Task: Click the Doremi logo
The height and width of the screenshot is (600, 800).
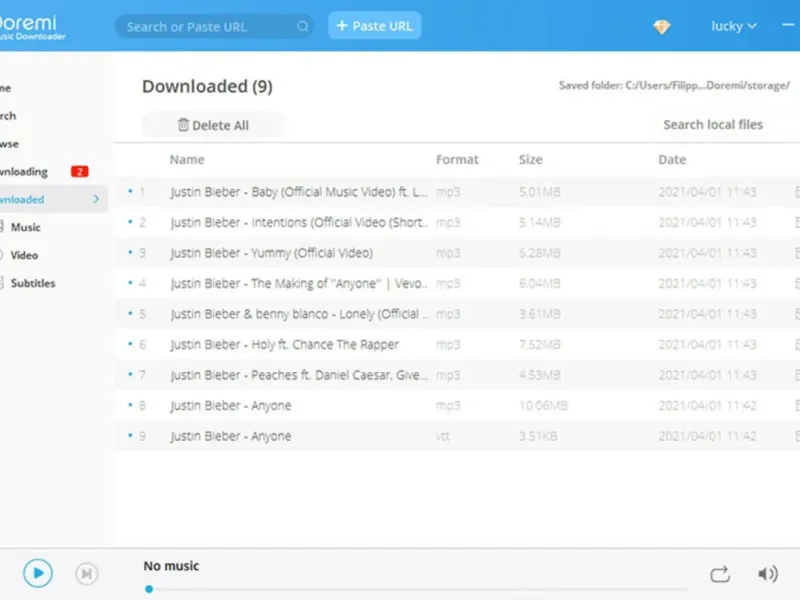Action: pos(31,27)
